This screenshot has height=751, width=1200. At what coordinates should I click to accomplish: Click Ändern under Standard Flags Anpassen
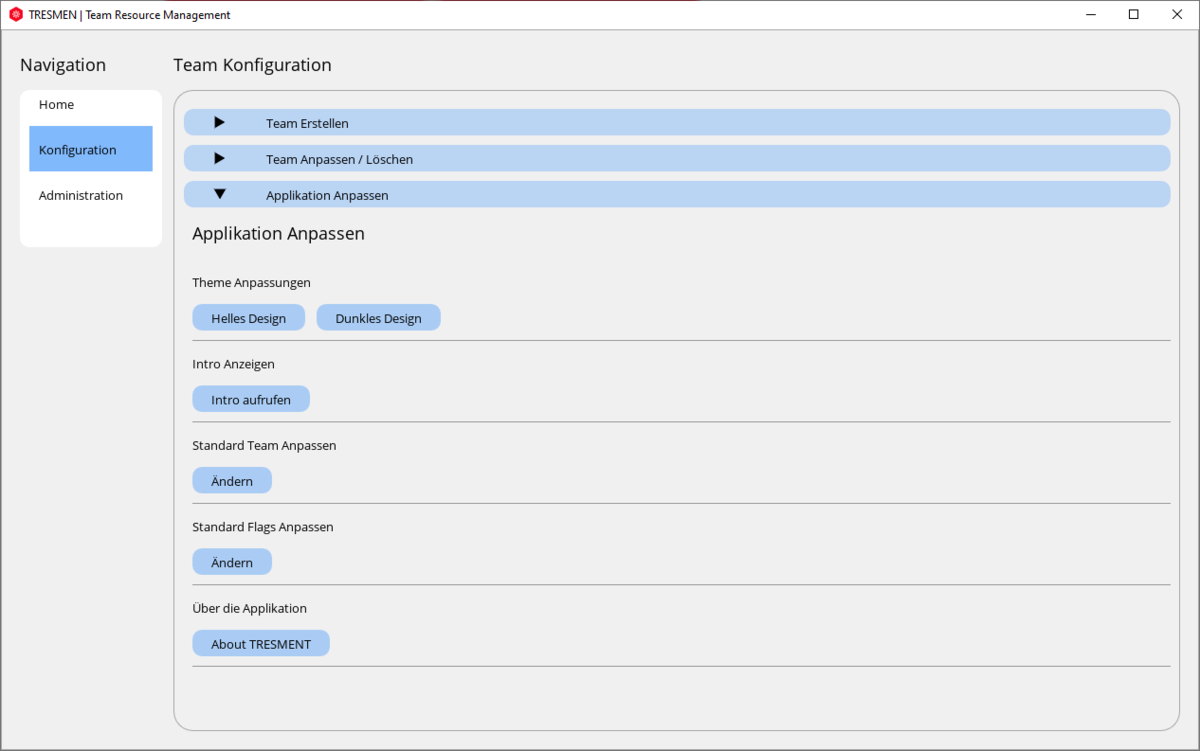coord(231,563)
